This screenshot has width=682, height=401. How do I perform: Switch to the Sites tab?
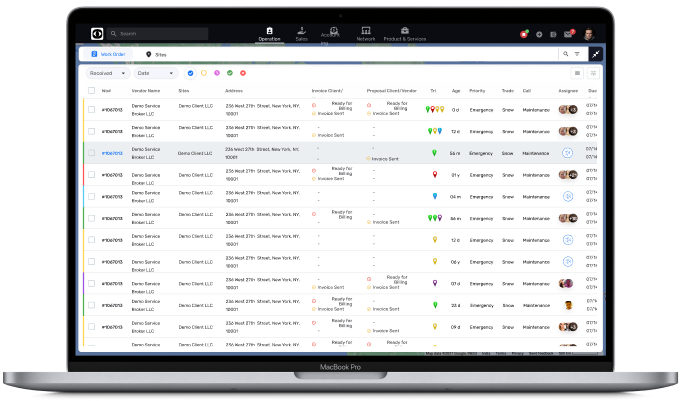pos(156,54)
